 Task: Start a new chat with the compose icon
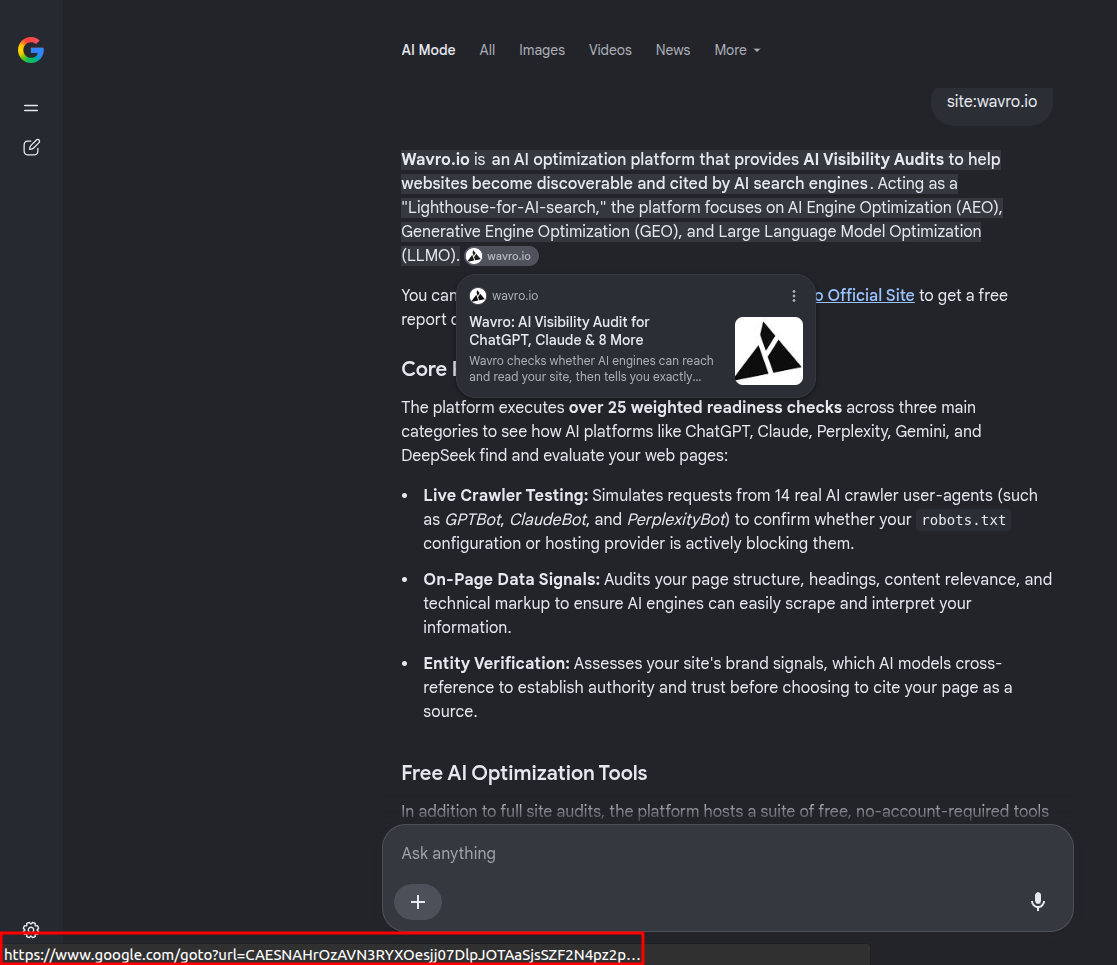(x=31, y=147)
